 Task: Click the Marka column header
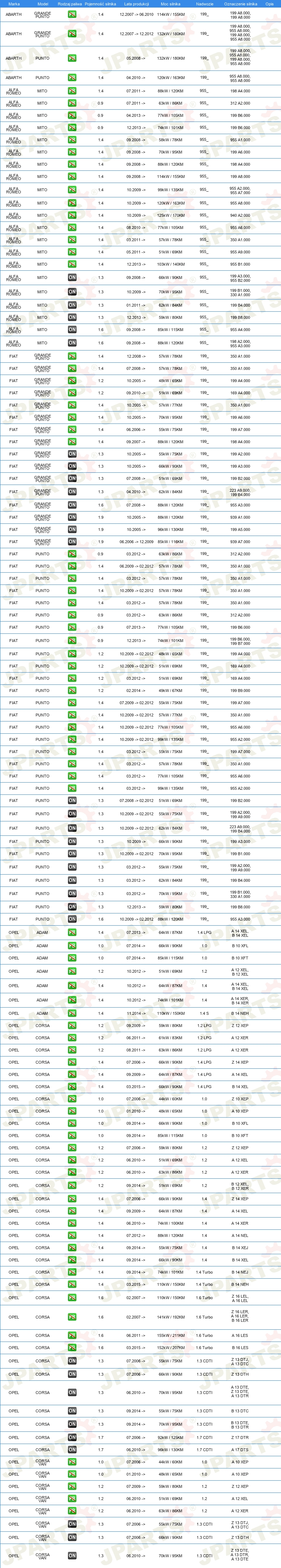pyautogui.click(x=13, y=4)
